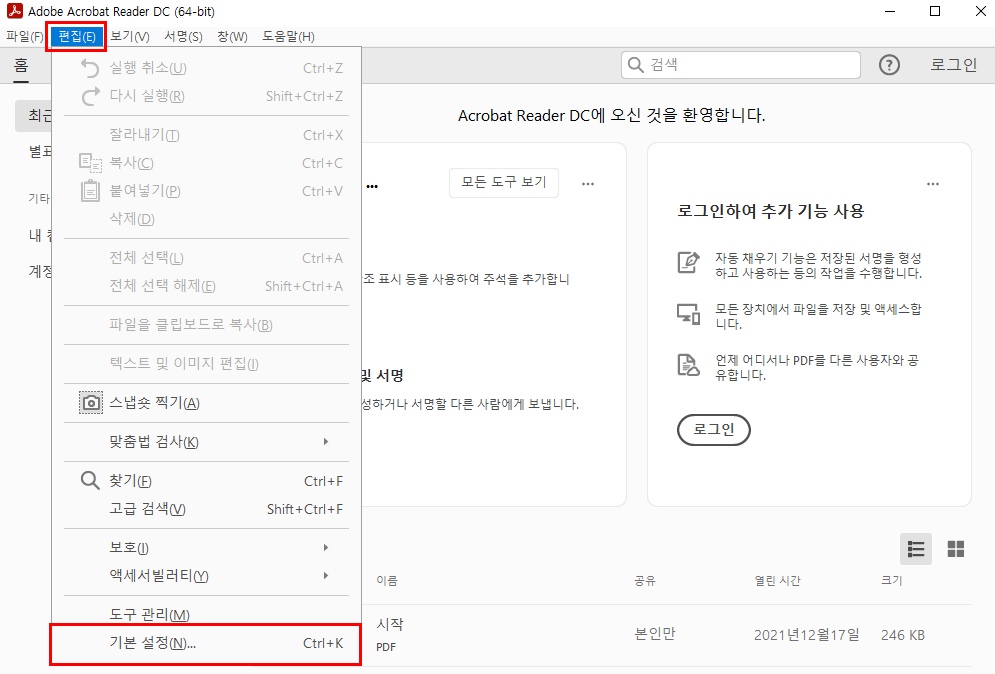Click the copy icon in the menu
Image resolution: width=995 pixels, height=674 pixels.
(x=91, y=163)
